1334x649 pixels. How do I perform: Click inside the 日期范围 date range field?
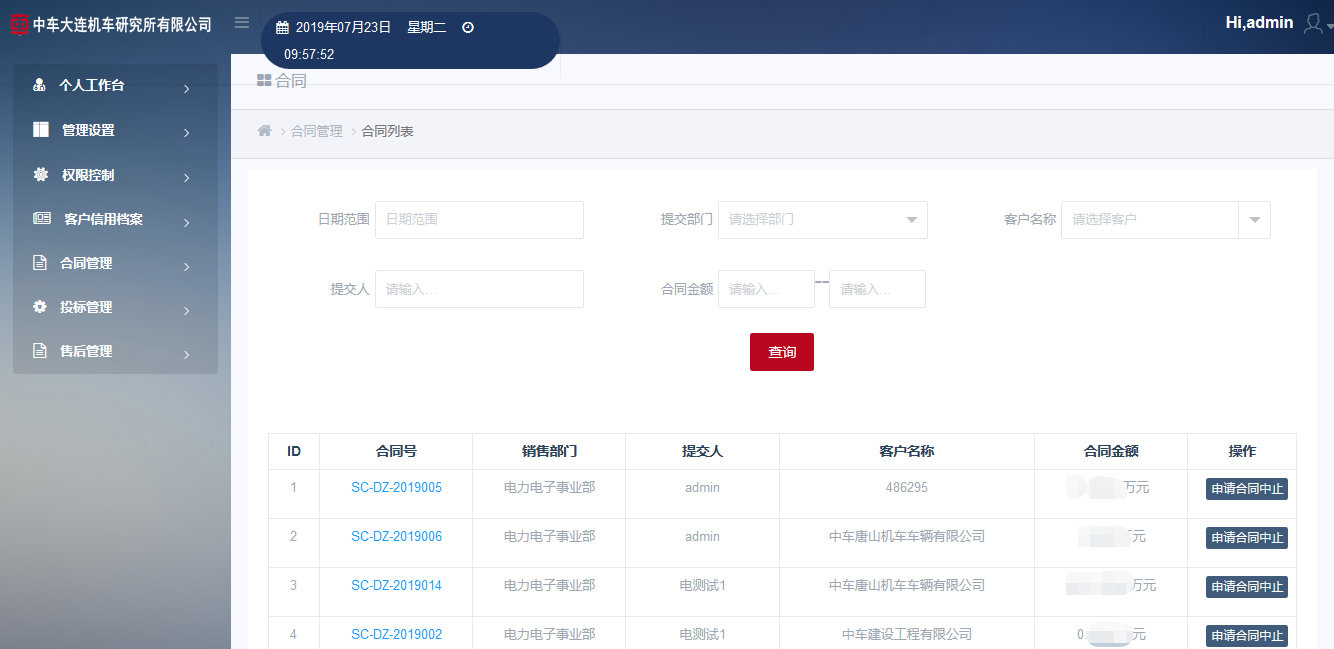(x=478, y=220)
